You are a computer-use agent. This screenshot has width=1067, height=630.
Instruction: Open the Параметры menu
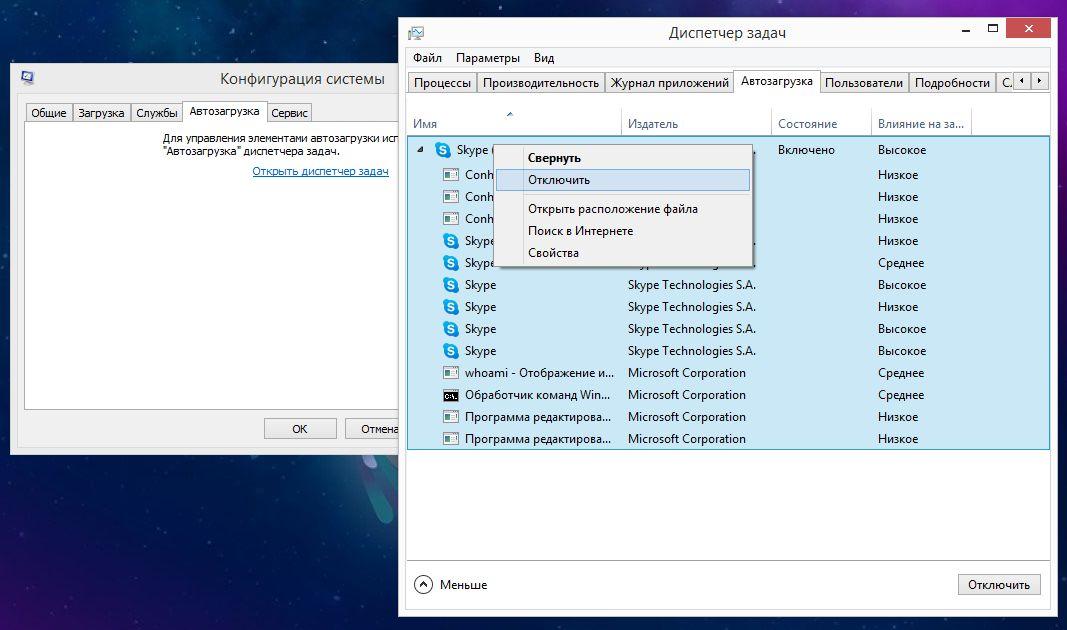coord(488,58)
